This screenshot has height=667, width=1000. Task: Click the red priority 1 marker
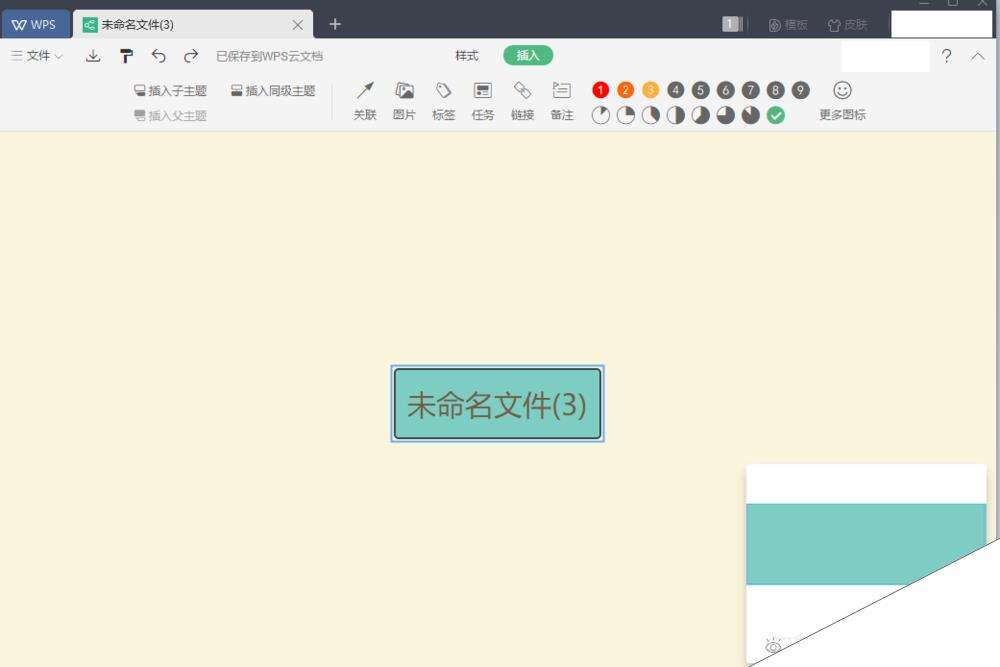[600, 90]
